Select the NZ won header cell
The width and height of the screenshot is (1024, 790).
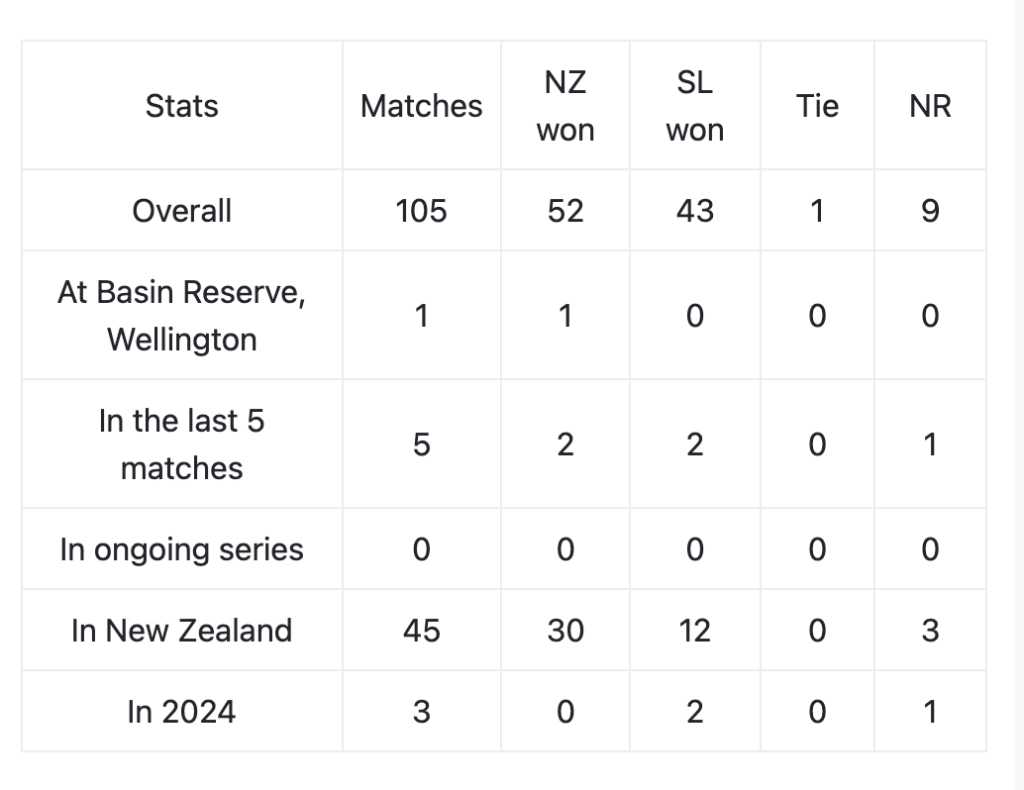pos(566,106)
